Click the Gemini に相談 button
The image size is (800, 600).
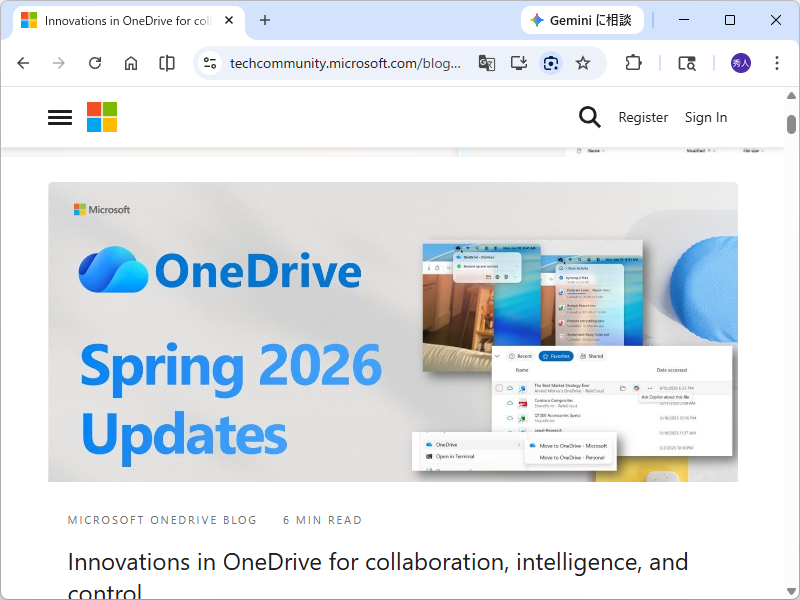[582, 20]
